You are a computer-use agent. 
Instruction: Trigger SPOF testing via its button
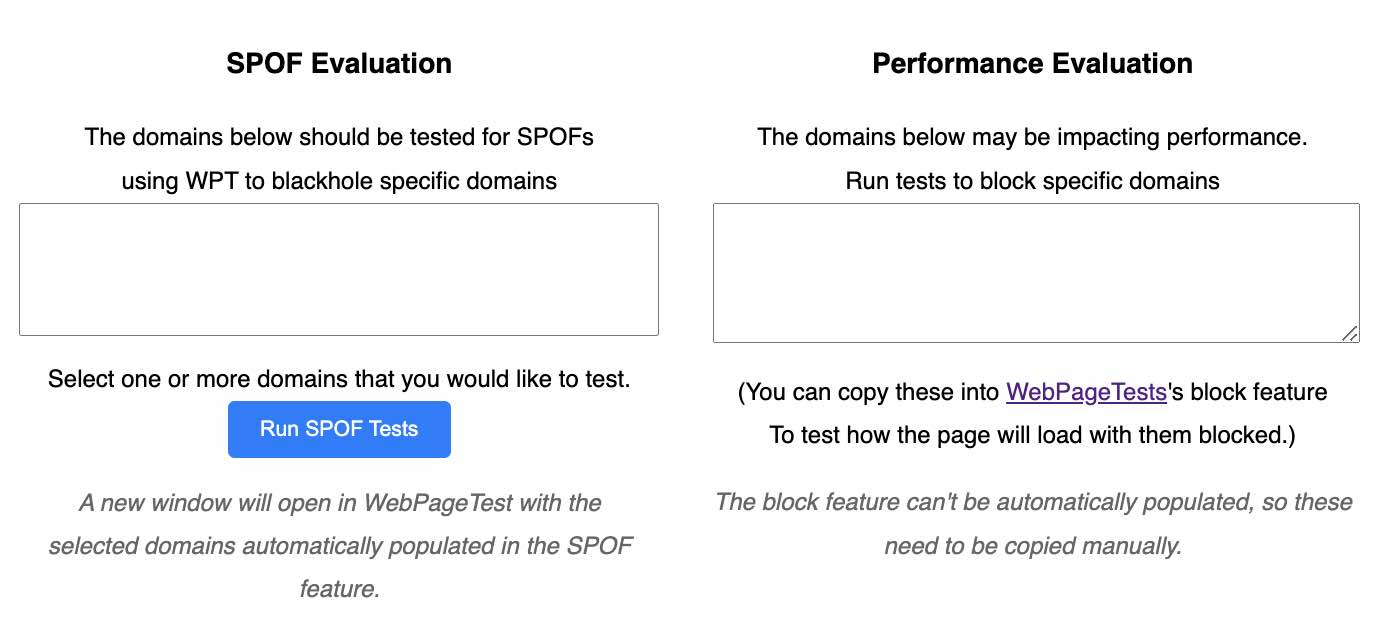click(x=339, y=428)
